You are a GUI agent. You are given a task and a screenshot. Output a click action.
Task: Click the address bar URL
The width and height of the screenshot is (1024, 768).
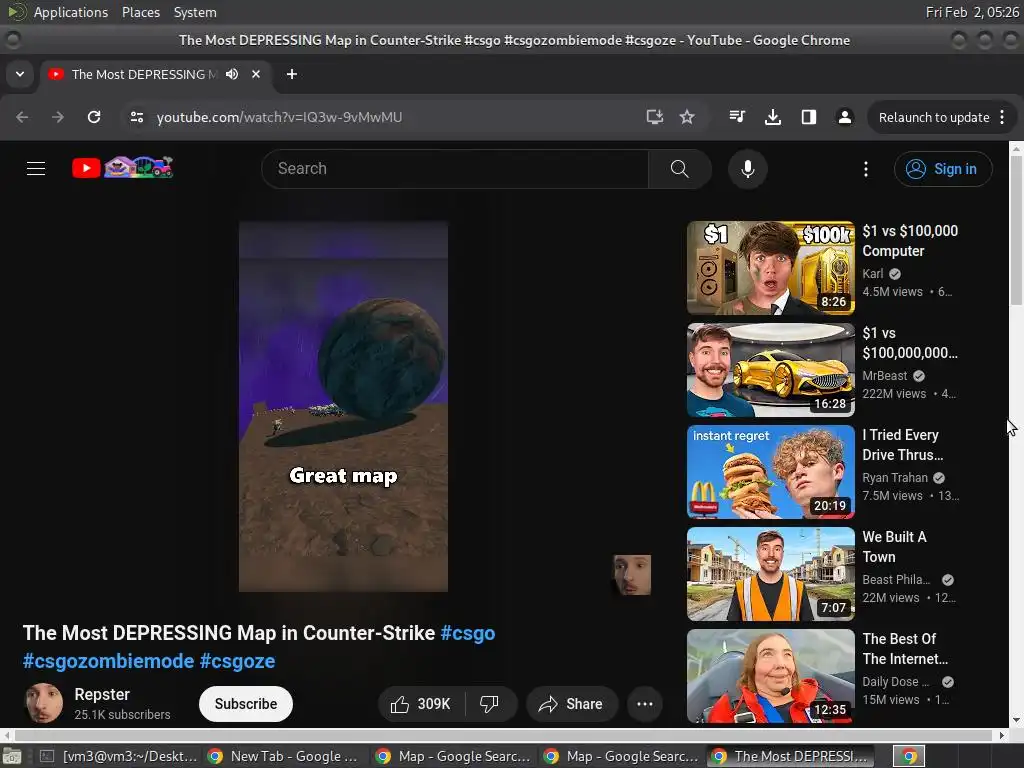point(280,117)
